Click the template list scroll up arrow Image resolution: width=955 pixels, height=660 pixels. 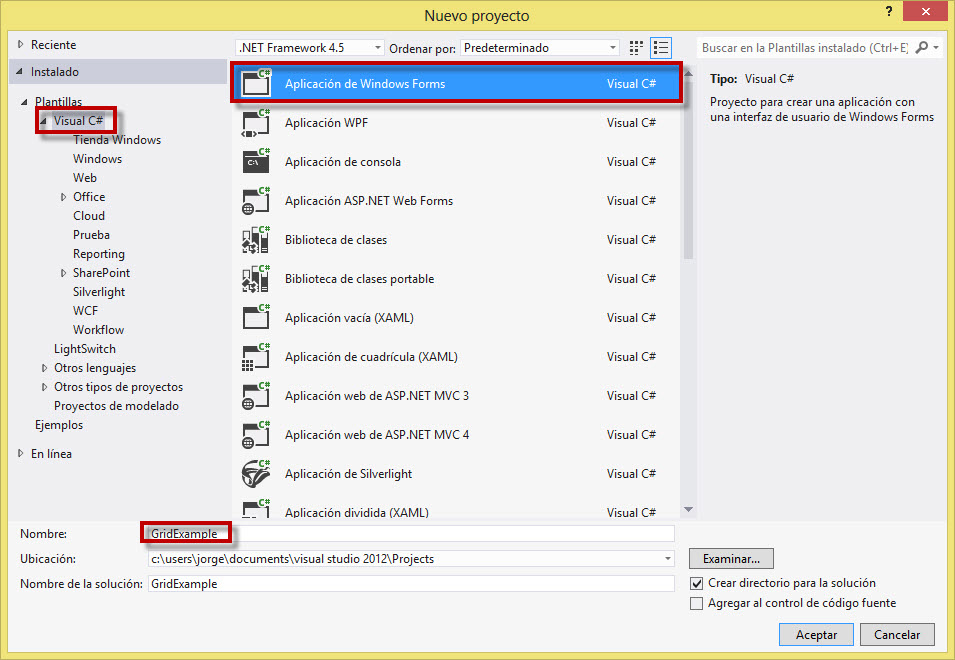tap(688, 73)
